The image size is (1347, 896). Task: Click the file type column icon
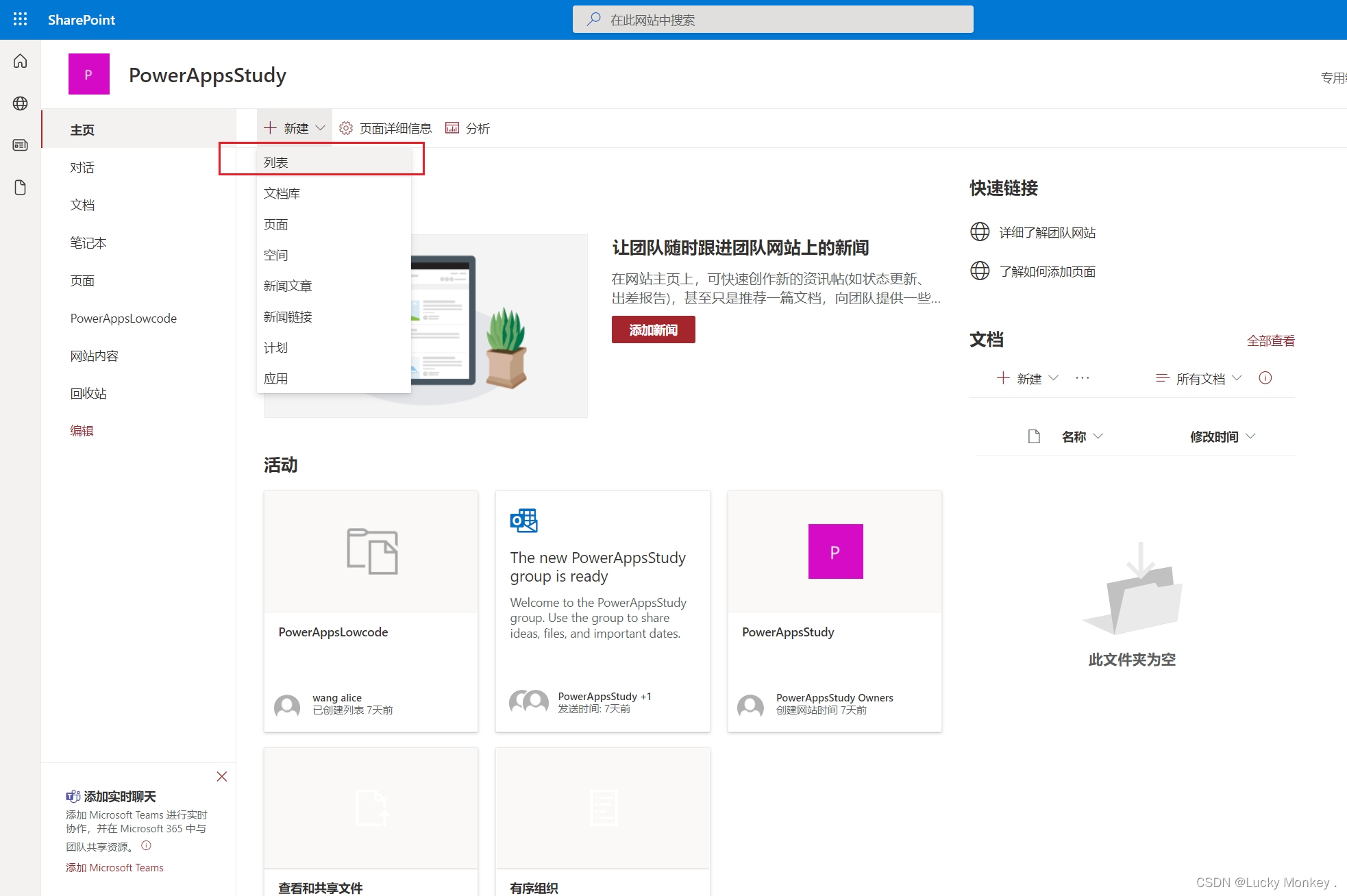(x=1034, y=436)
